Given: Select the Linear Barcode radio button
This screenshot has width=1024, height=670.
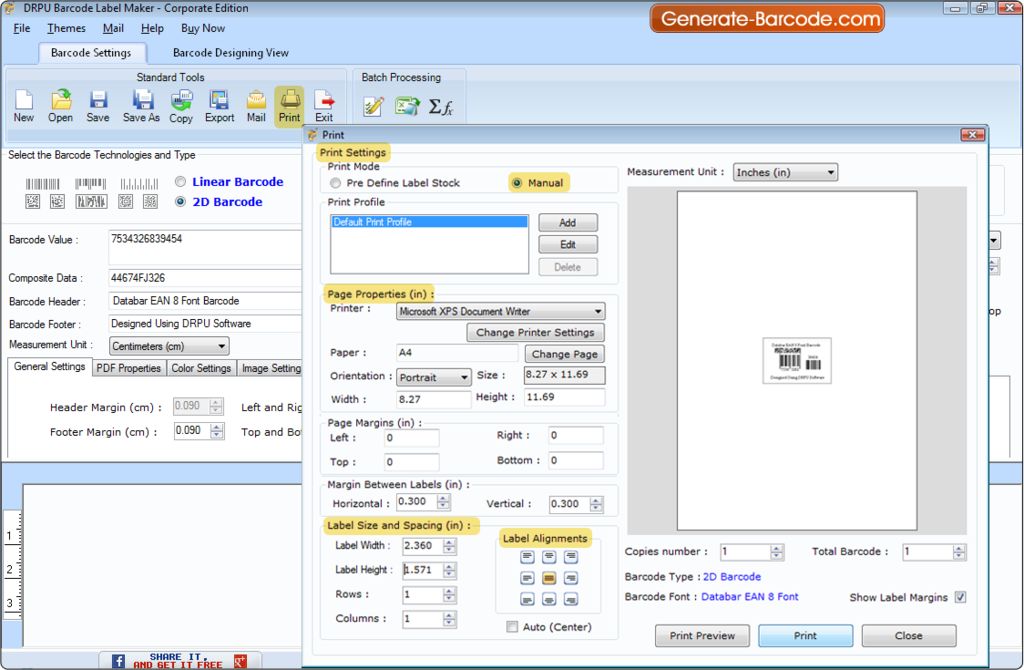Looking at the screenshot, I should pyautogui.click(x=180, y=182).
